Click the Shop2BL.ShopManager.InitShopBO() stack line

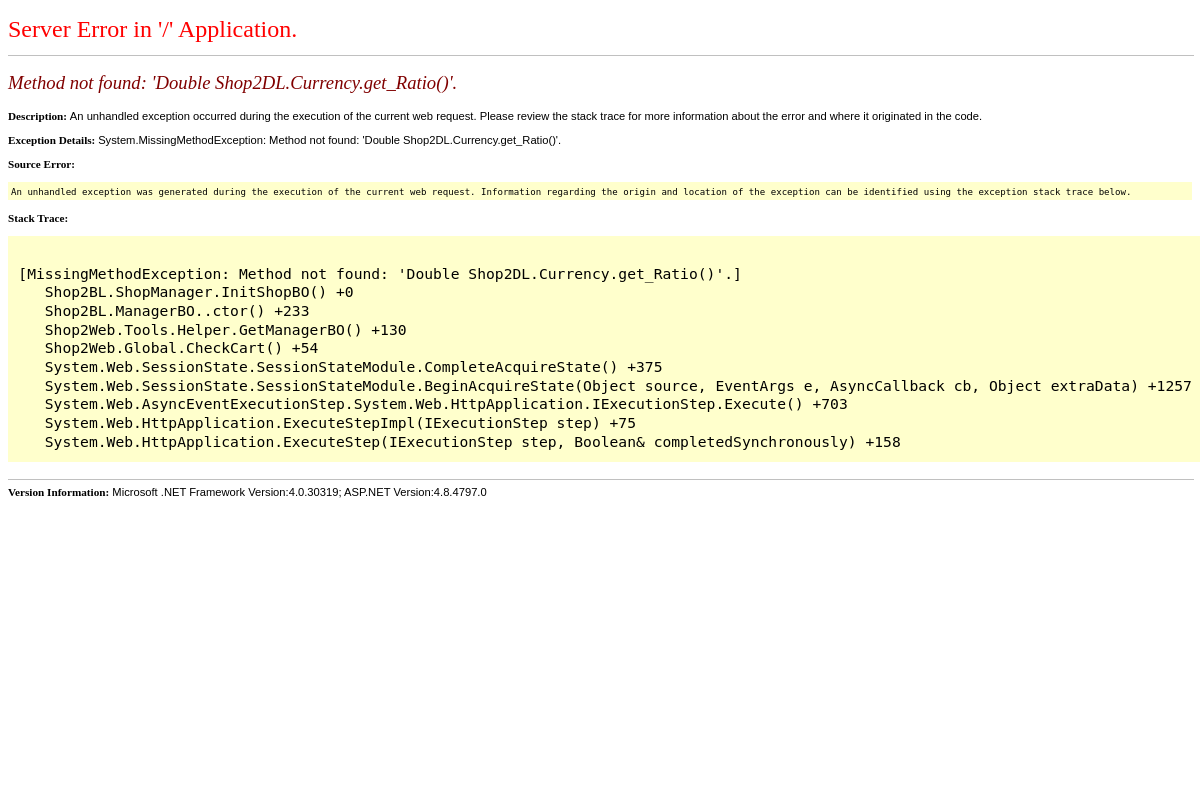(199, 292)
